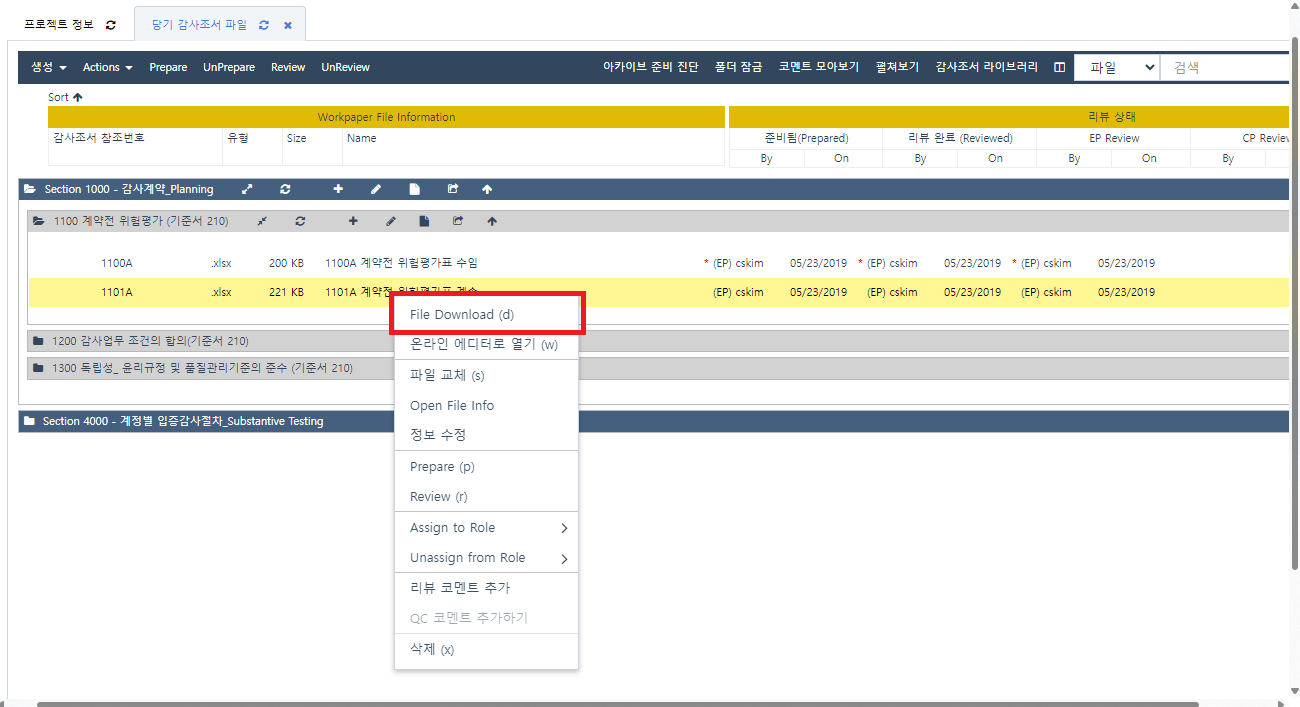Click the column layout icon beside 파일 dropdown

point(1059,67)
